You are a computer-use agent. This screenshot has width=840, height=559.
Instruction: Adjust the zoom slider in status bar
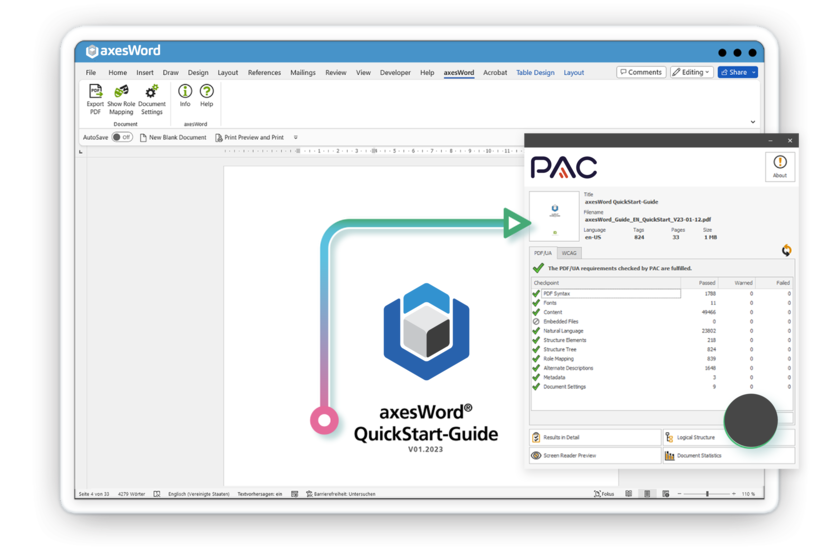click(x=707, y=494)
